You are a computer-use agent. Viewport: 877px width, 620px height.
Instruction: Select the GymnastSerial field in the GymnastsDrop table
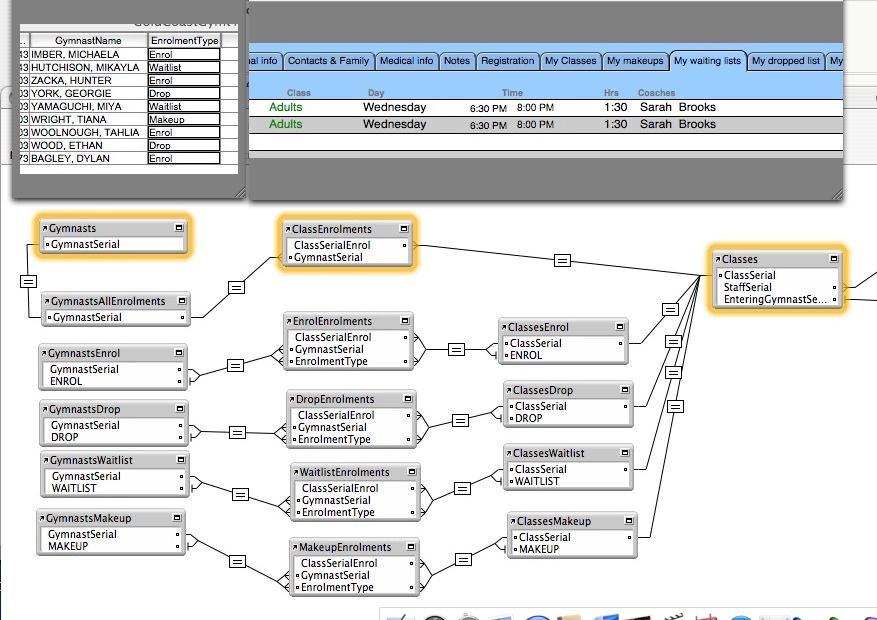(x=85, y=425)
